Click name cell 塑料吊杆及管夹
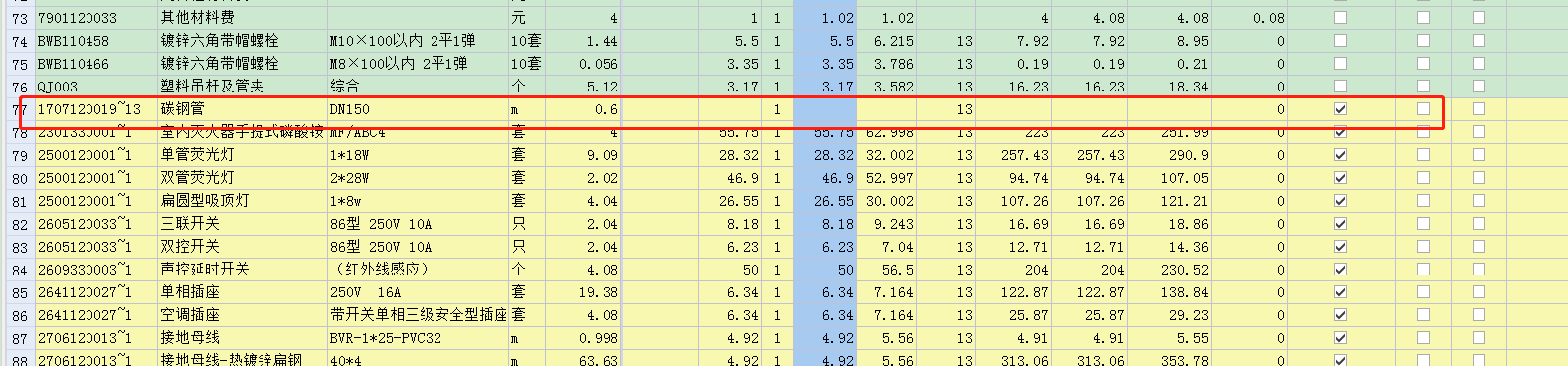 coord(242,87)
